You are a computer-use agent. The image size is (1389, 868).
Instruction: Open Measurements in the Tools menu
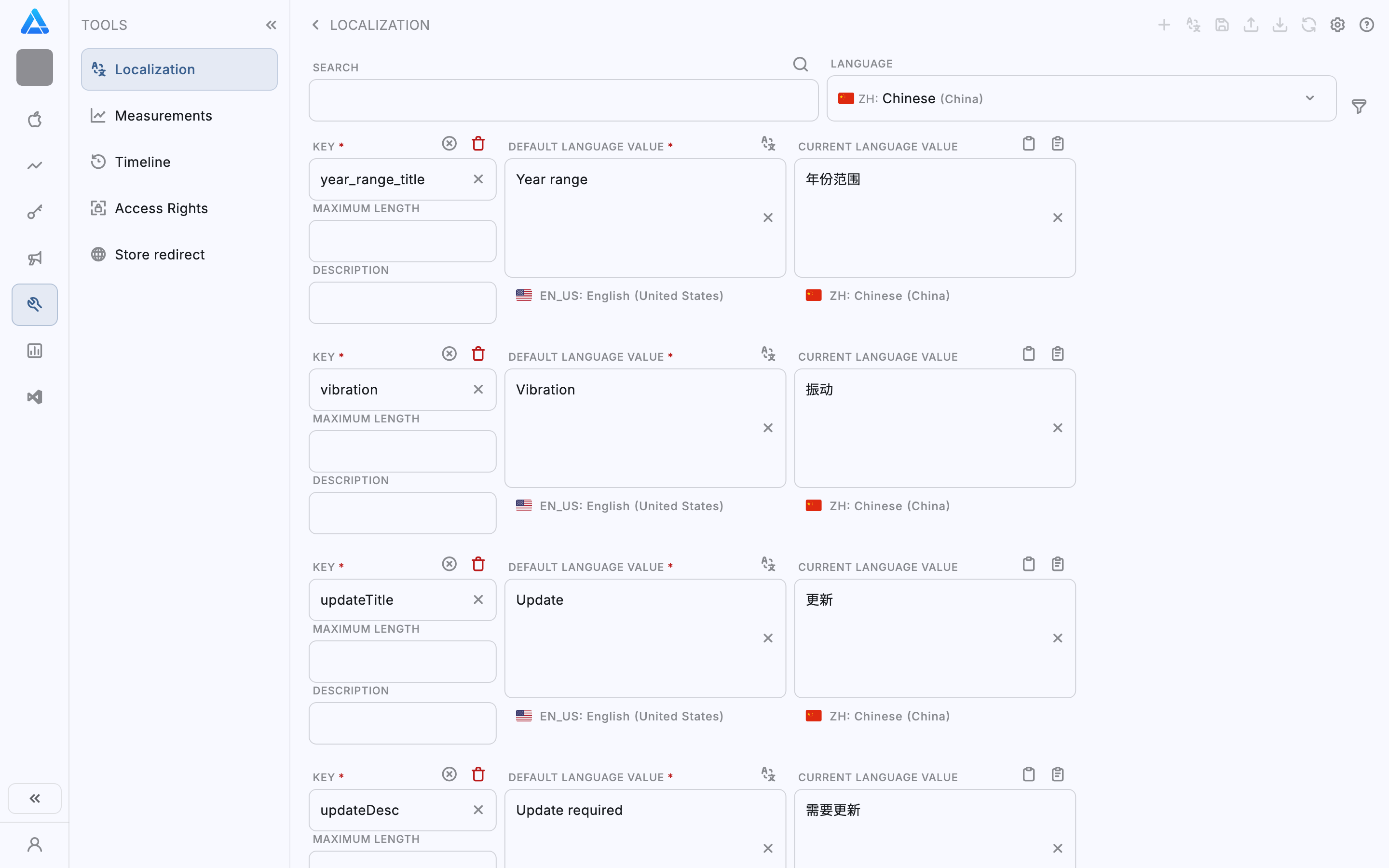pyautogui.click(x=163, y=115)
